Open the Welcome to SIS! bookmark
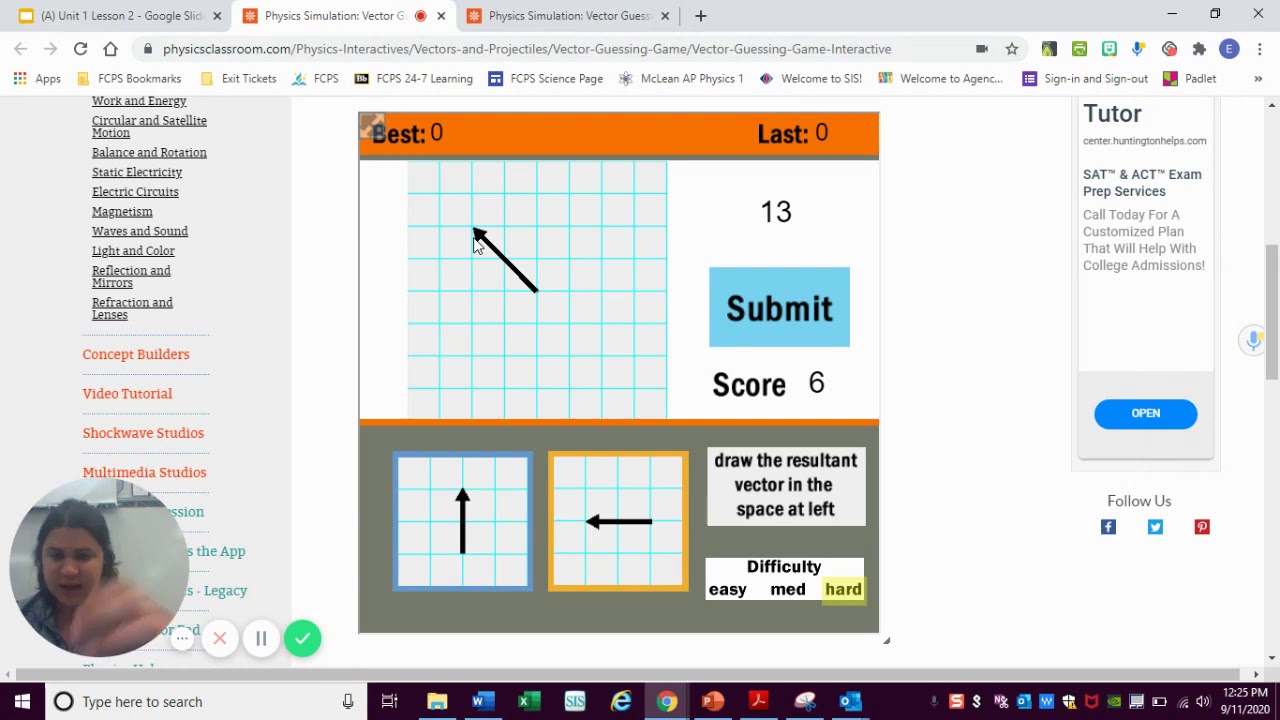 coord(811,78)
